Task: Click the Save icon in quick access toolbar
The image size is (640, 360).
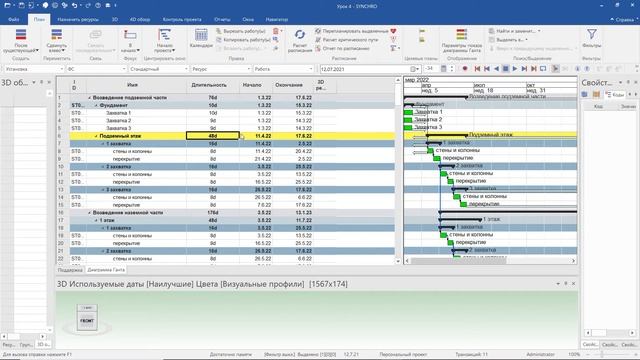Action: pyautogui.click(x=22, y=6)
